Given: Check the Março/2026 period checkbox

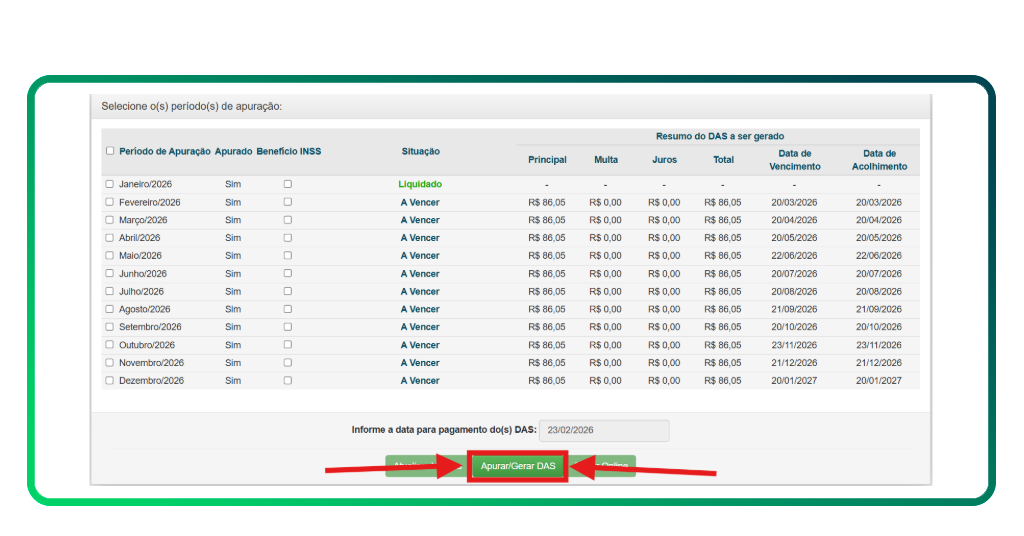Looking at the screenshot, I should (110, 220).
